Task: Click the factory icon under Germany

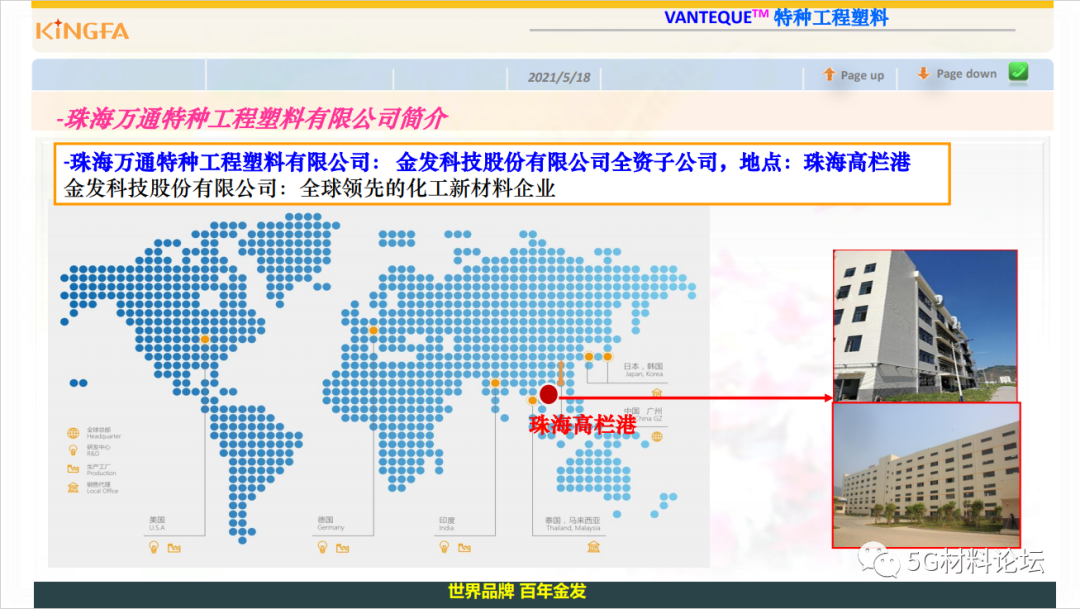Action: (342, 548)
